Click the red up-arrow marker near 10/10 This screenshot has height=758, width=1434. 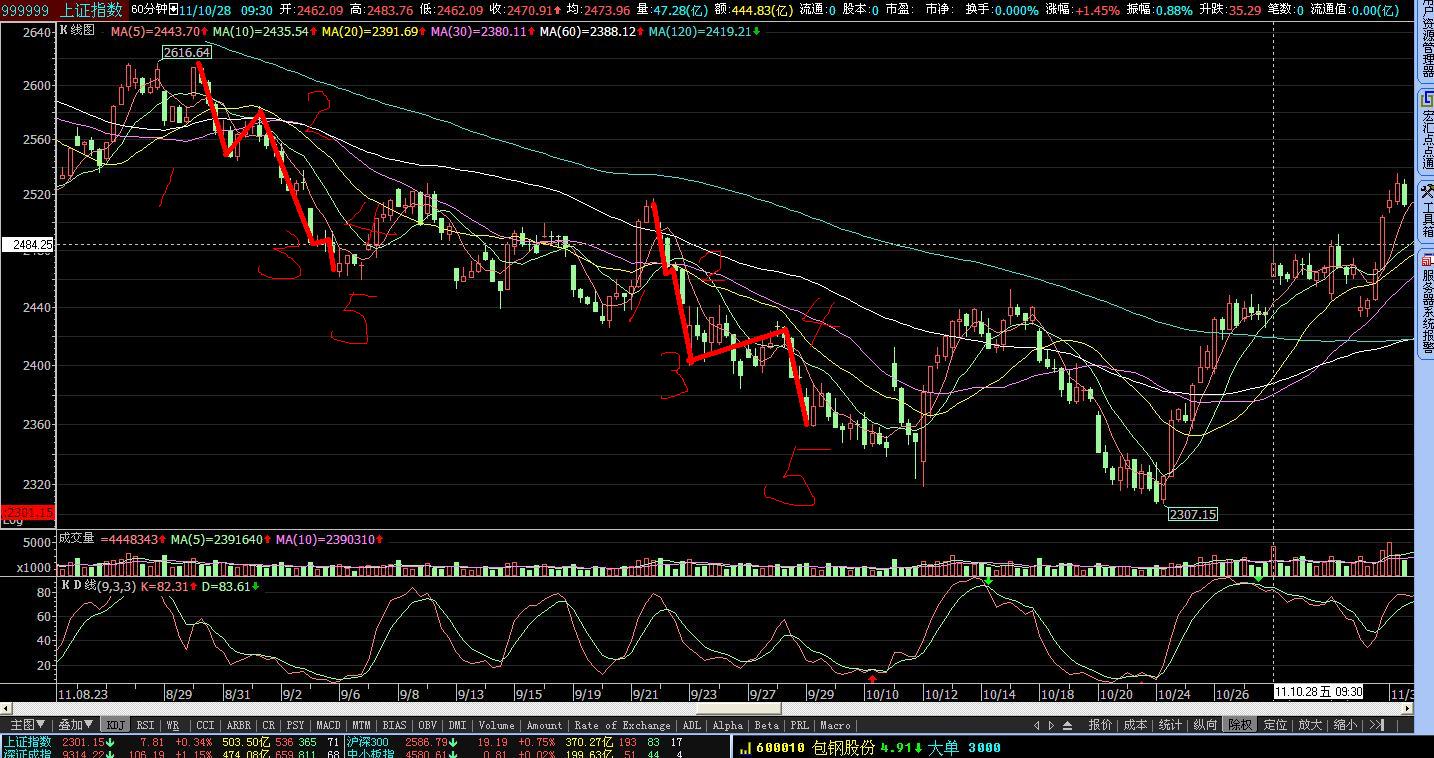[x=872, y=679]
